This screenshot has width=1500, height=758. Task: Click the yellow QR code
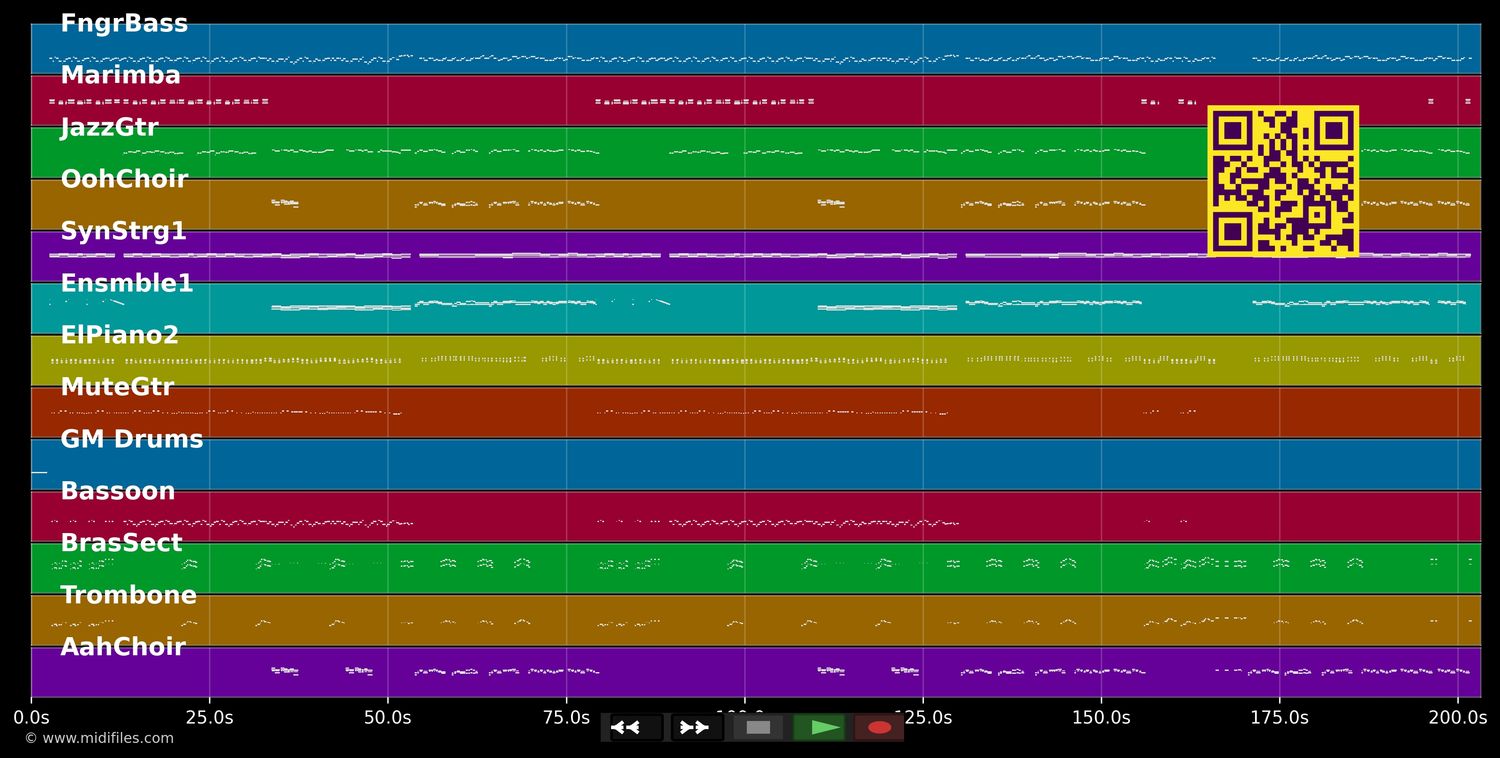coord(1283,181)
